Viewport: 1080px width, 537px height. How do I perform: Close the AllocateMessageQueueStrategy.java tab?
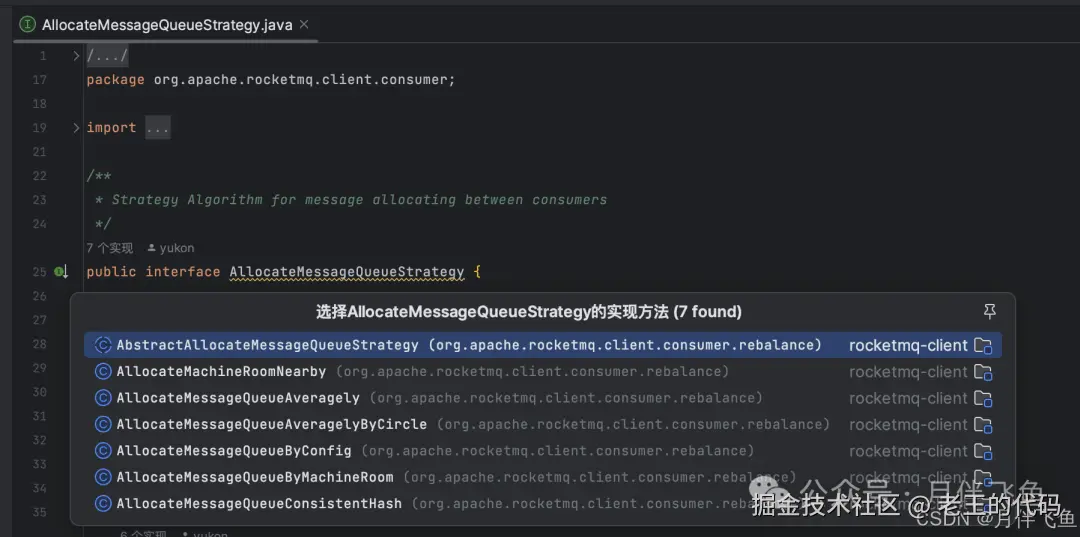(304, 25)
